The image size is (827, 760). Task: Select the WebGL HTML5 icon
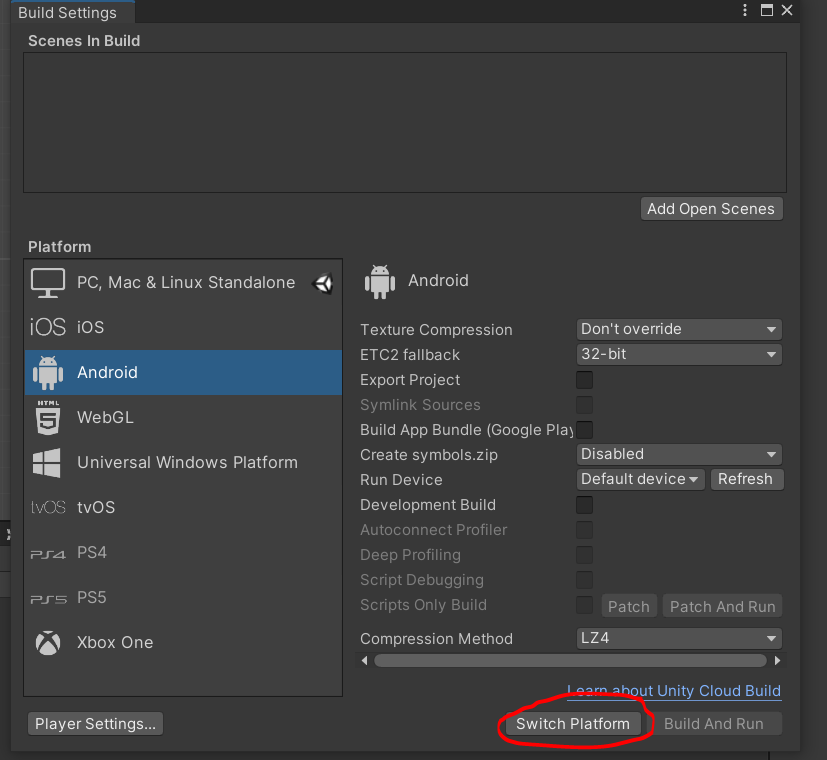pyautogui.click(x=48, y=418)
